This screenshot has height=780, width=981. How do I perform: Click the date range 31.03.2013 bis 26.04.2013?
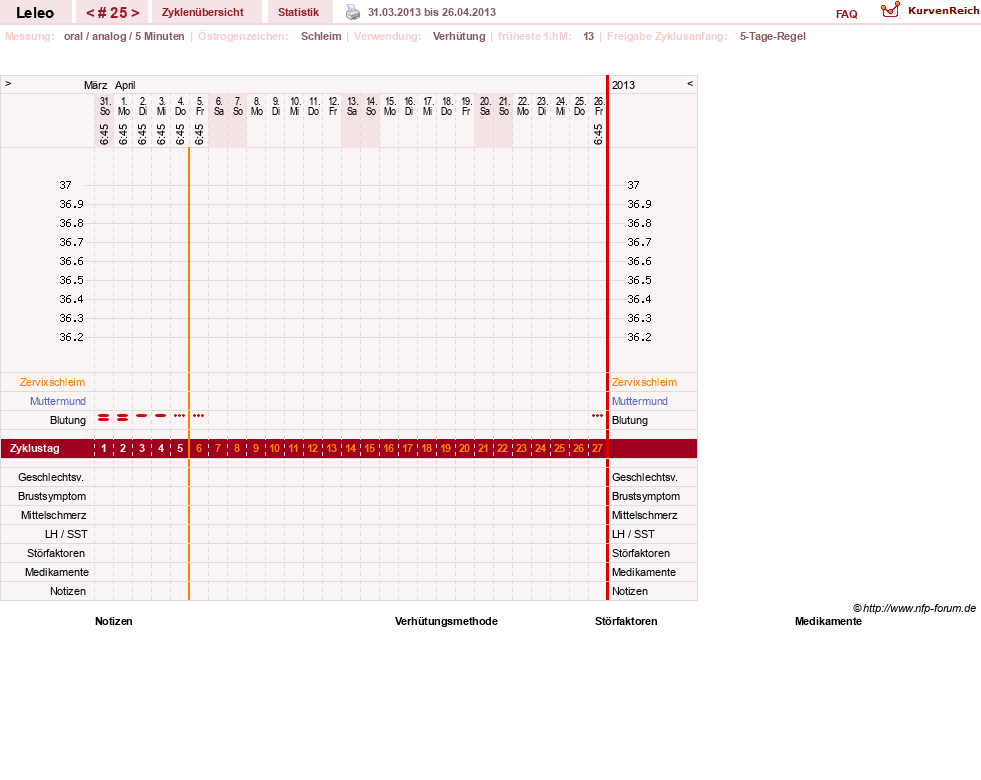[432, 12]
